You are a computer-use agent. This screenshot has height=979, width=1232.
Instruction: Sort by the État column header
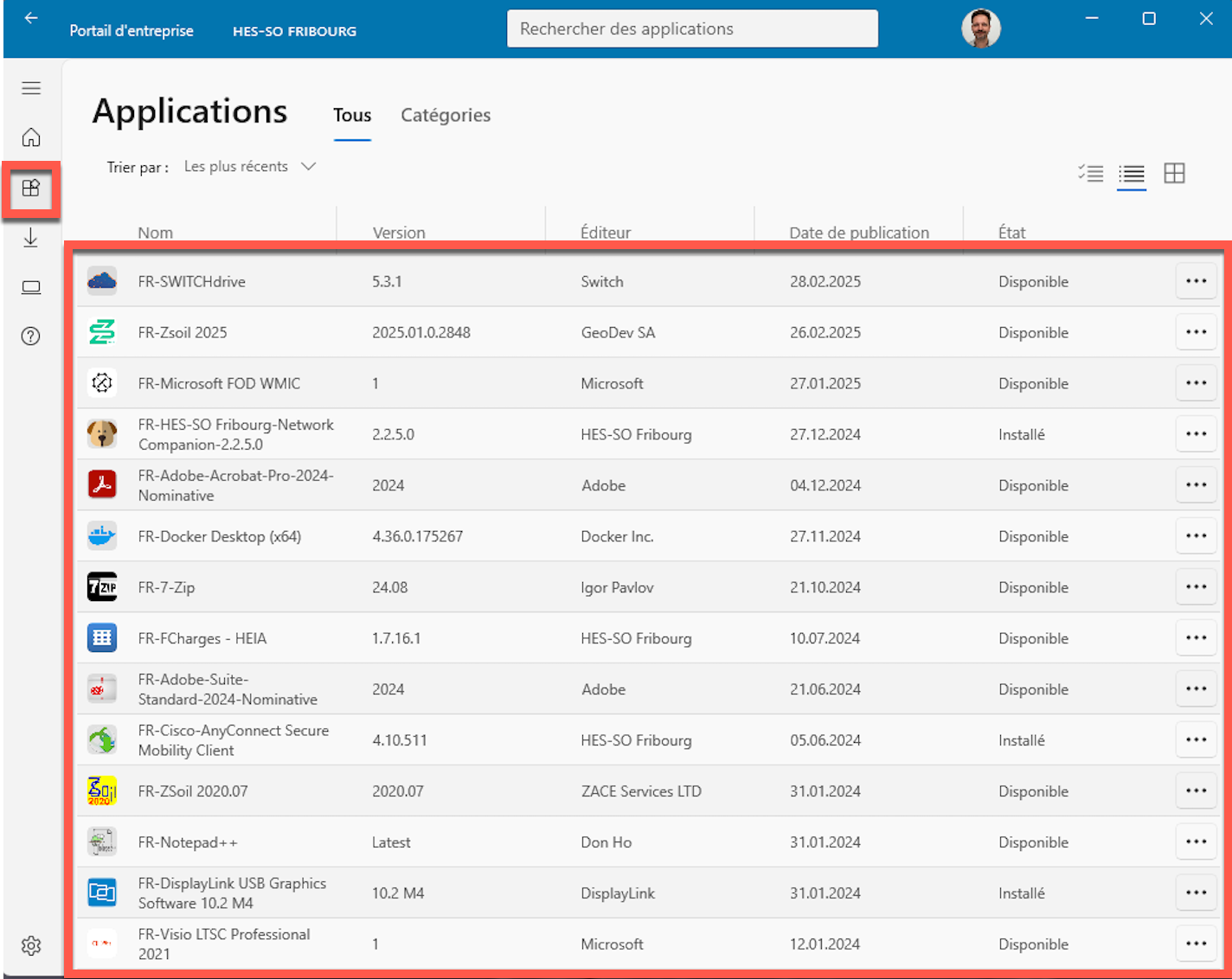click(x=1012, y=233)
